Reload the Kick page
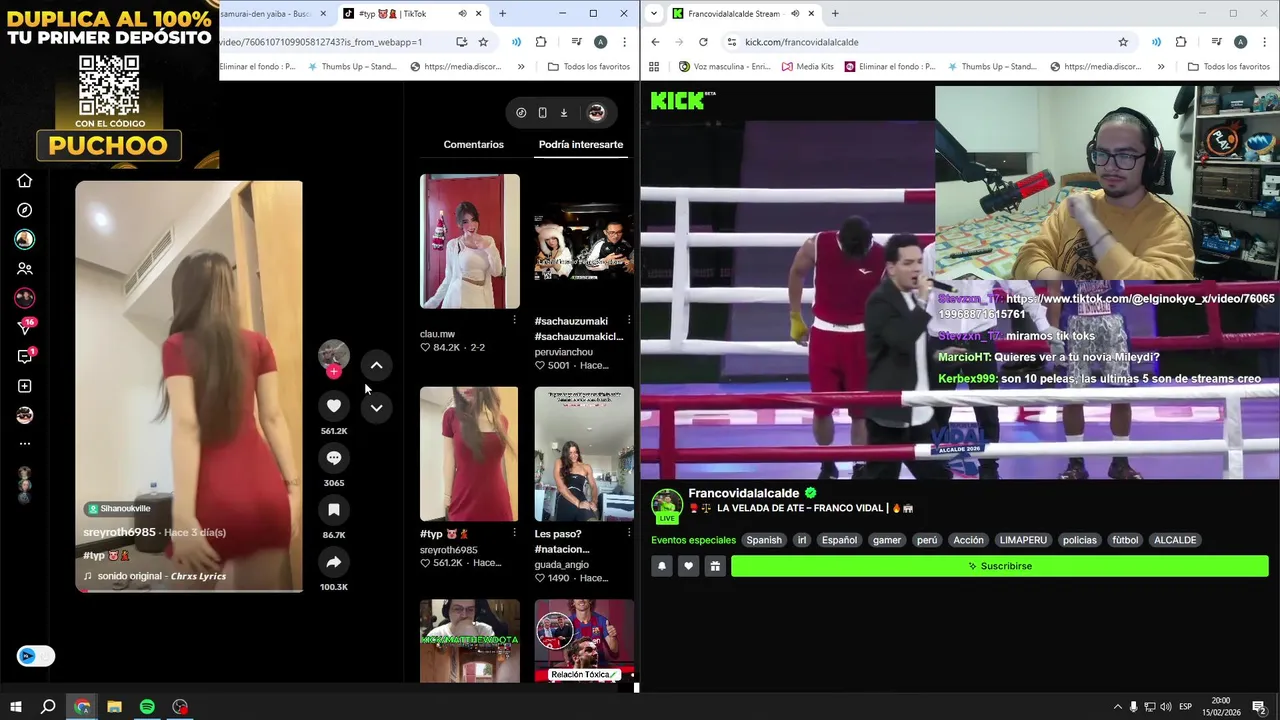Screen dimensions: 1280x720 click(703, 42)
